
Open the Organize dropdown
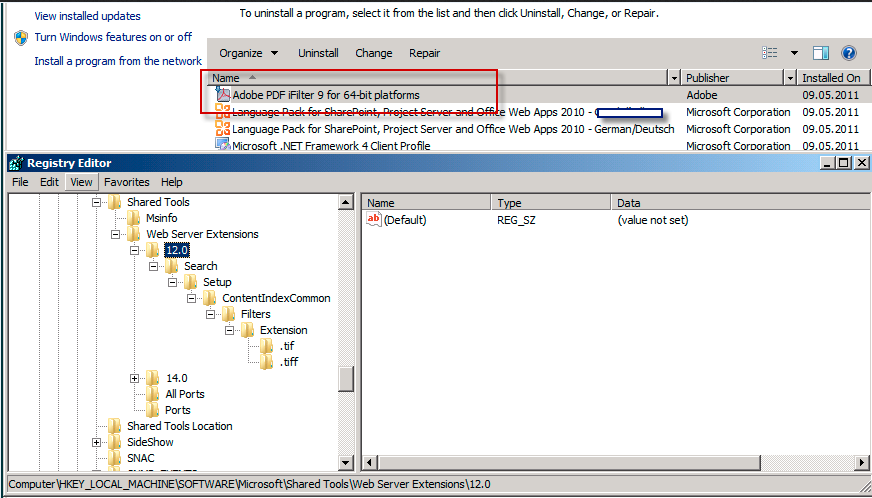coord(248,53)
